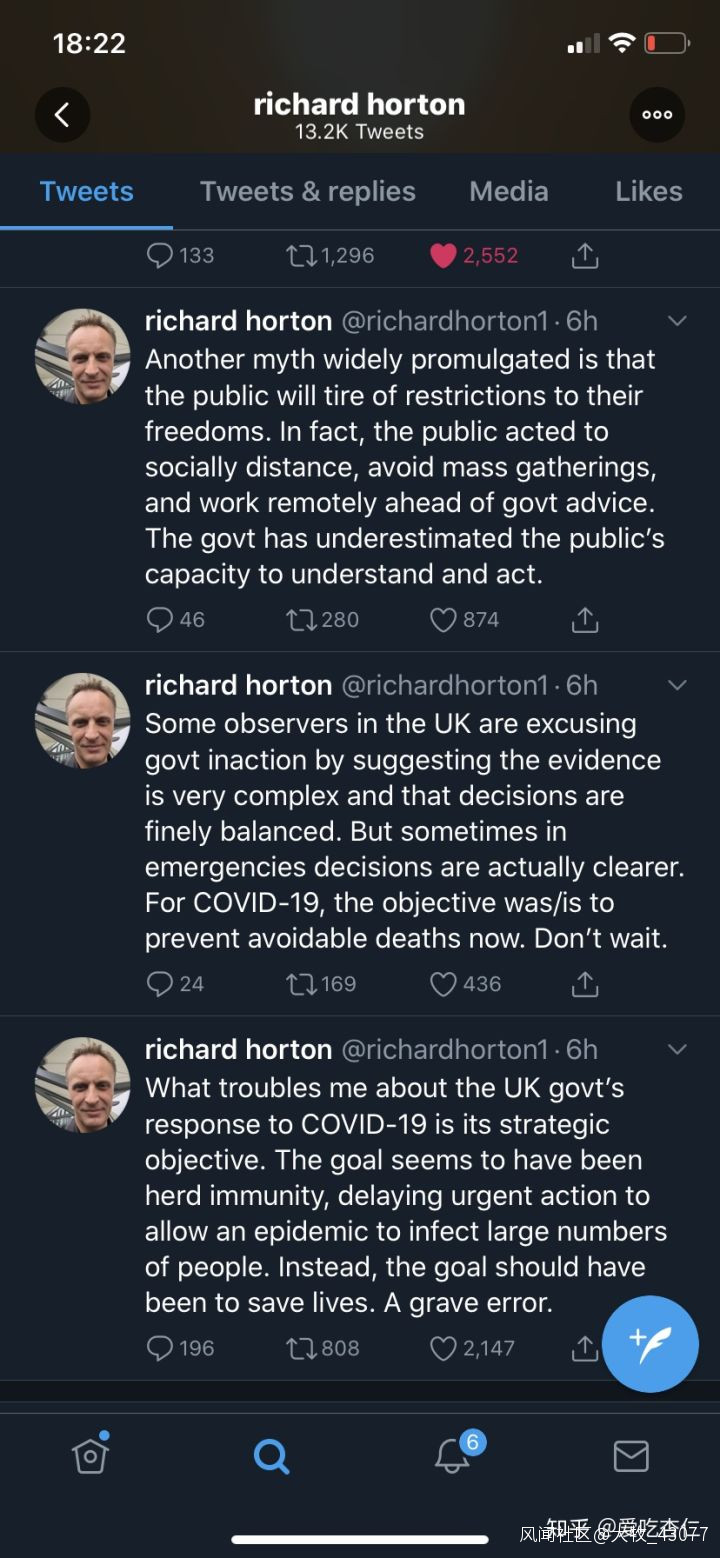Image resolution: width=720 pixels, height=1558 pixels.
Task: Open the three-dot more options menu
Action: tap(657, 115)
